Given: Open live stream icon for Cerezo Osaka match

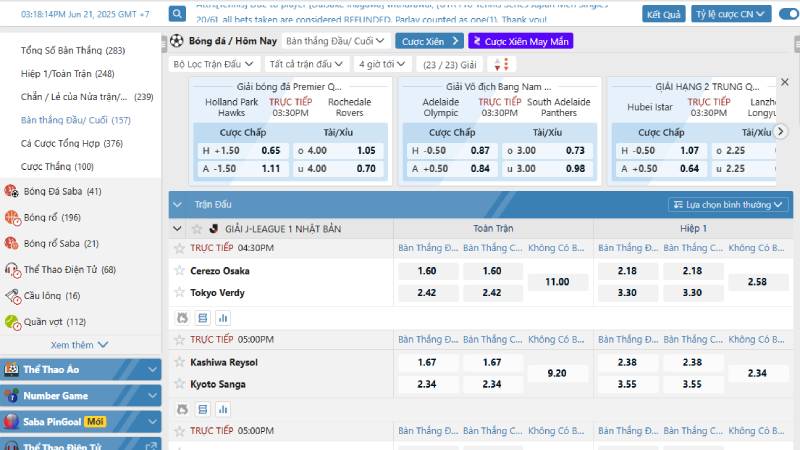Looking at the screenshot, I should click(x=182, y=318).
